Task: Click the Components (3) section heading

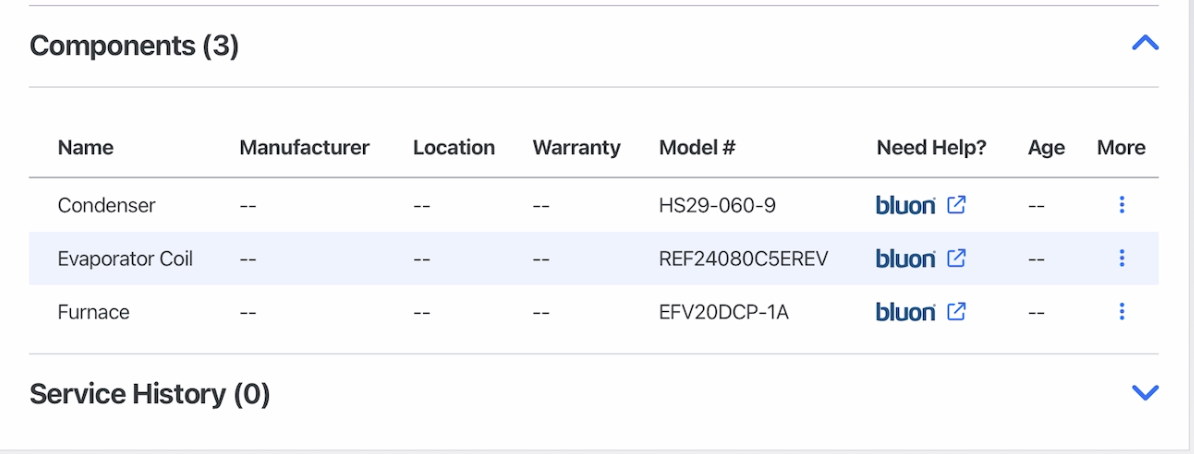Action: [x=134, y=46]
